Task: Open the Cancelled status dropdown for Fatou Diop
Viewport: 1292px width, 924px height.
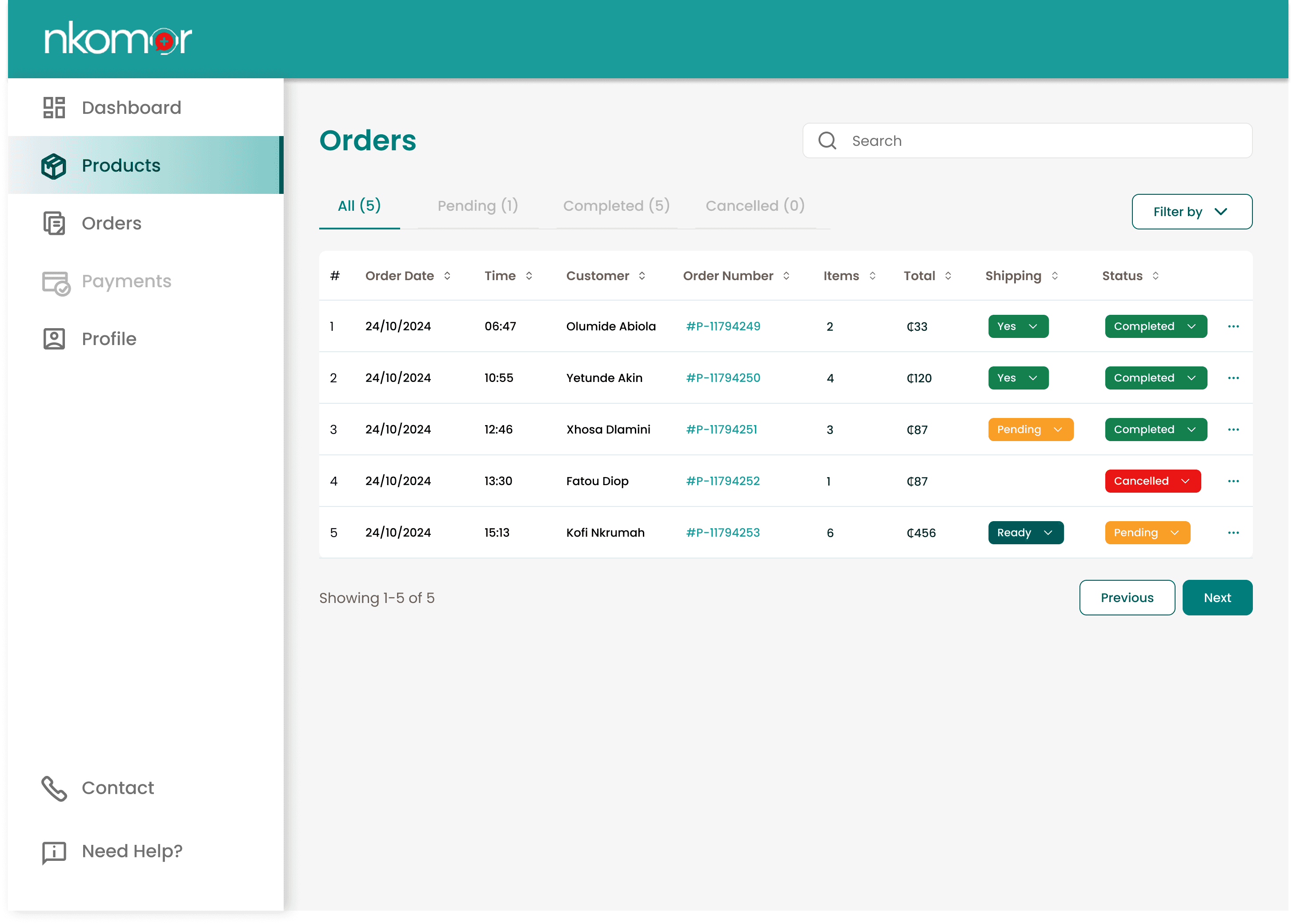Action: coord(1152,482)
